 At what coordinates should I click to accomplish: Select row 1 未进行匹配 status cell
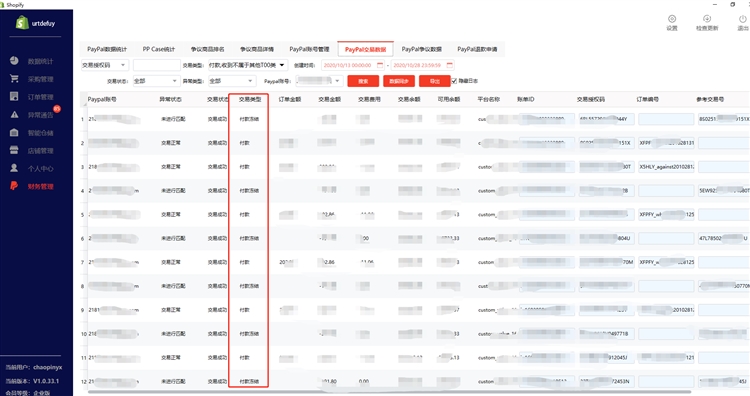point(173,119)
